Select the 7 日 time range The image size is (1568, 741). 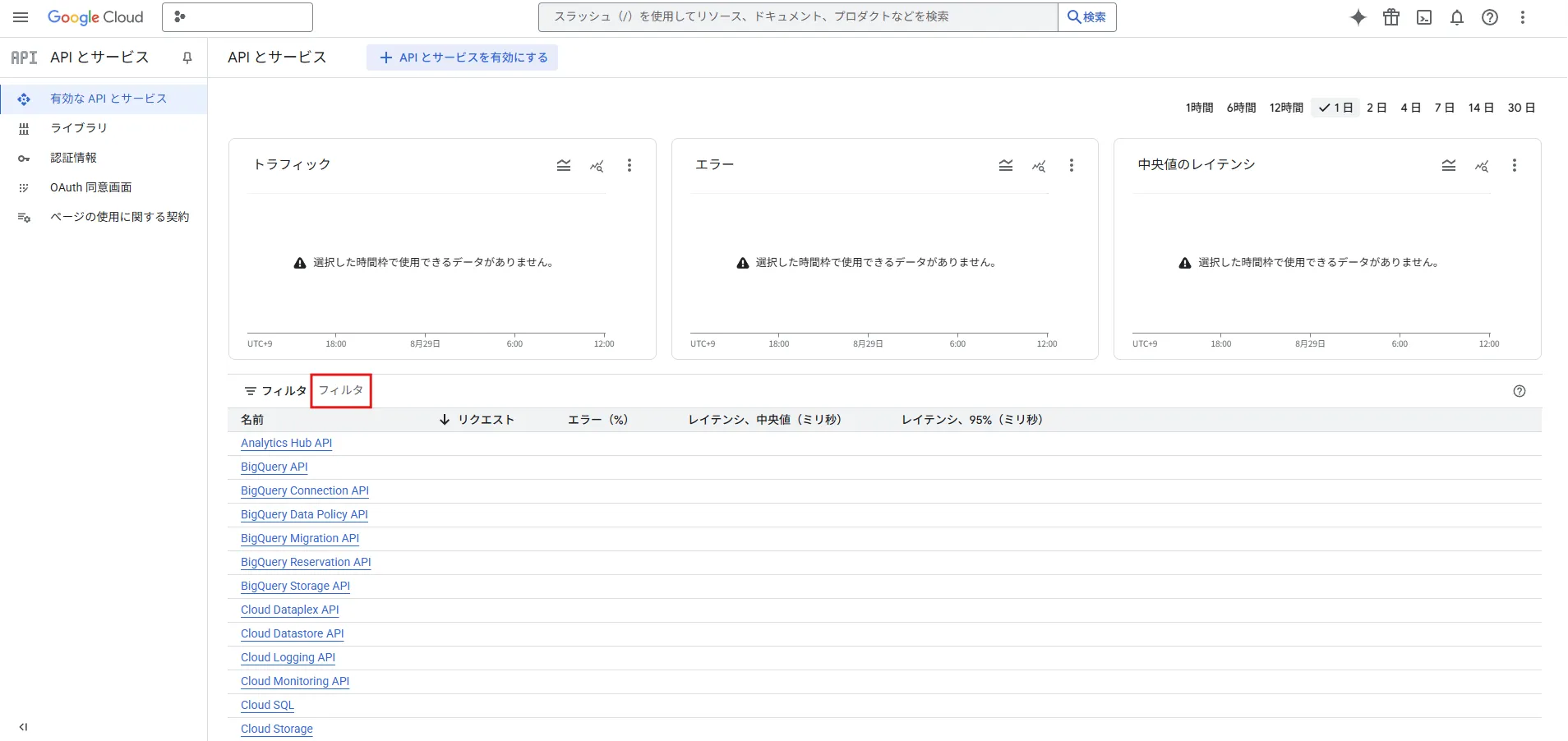[1444, 108]
